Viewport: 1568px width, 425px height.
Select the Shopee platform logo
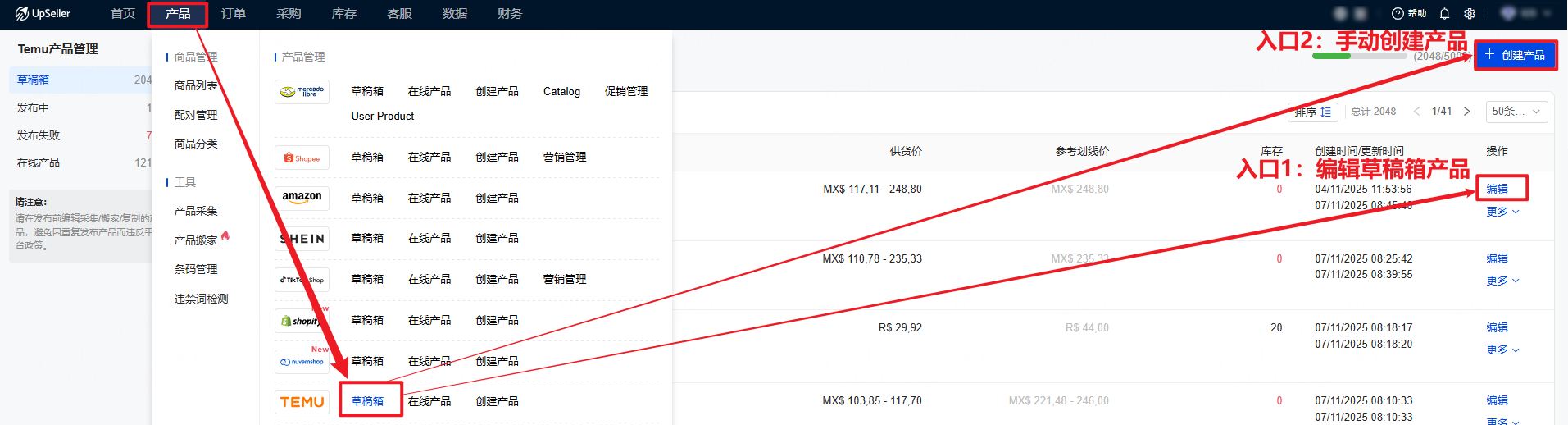(x=302, y=158)
